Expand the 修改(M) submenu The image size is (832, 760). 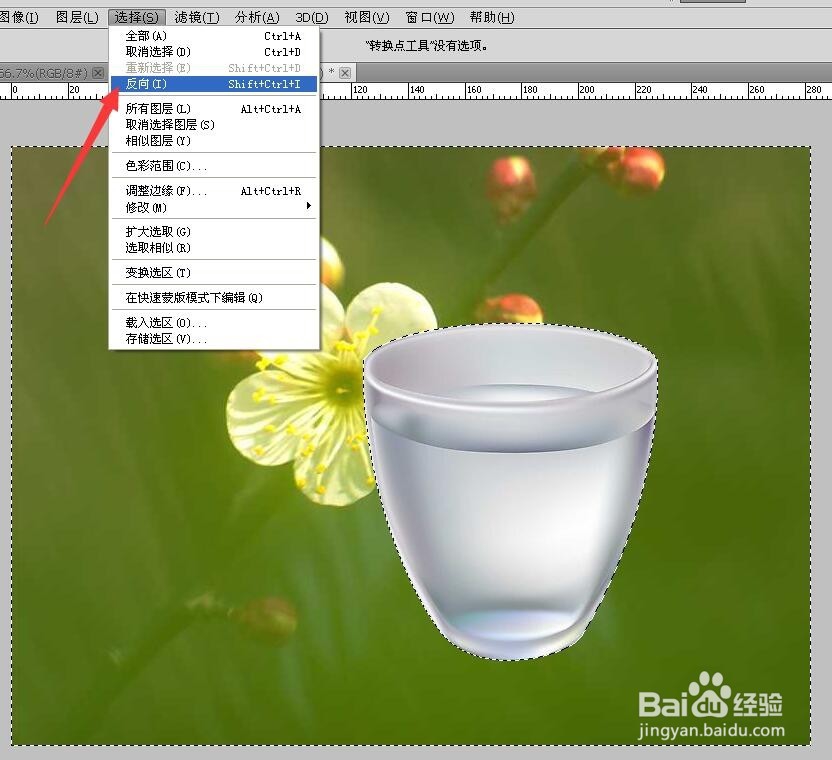click(214, 207)
